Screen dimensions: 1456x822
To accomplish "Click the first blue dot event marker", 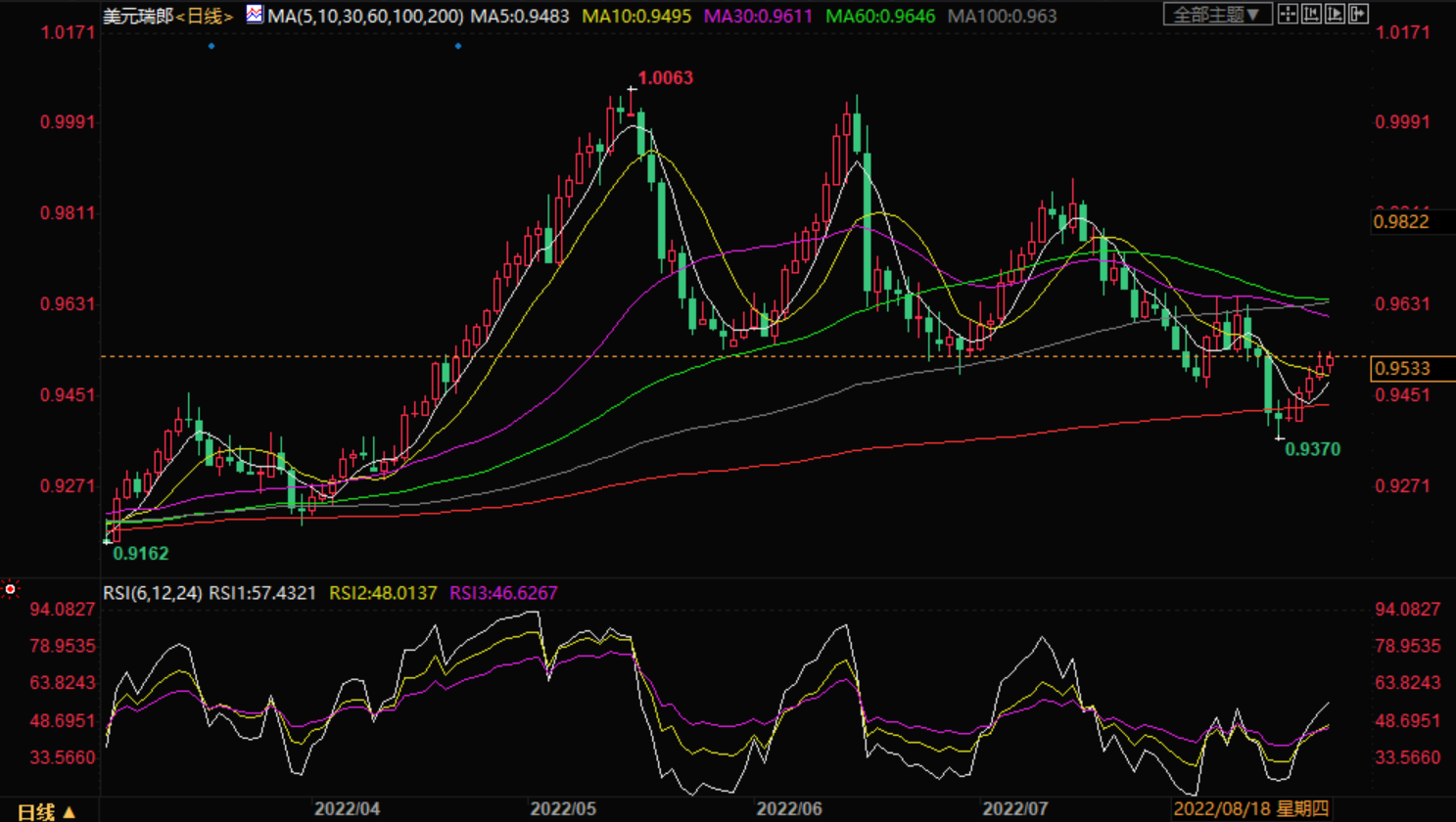I will tap(211, 46).
